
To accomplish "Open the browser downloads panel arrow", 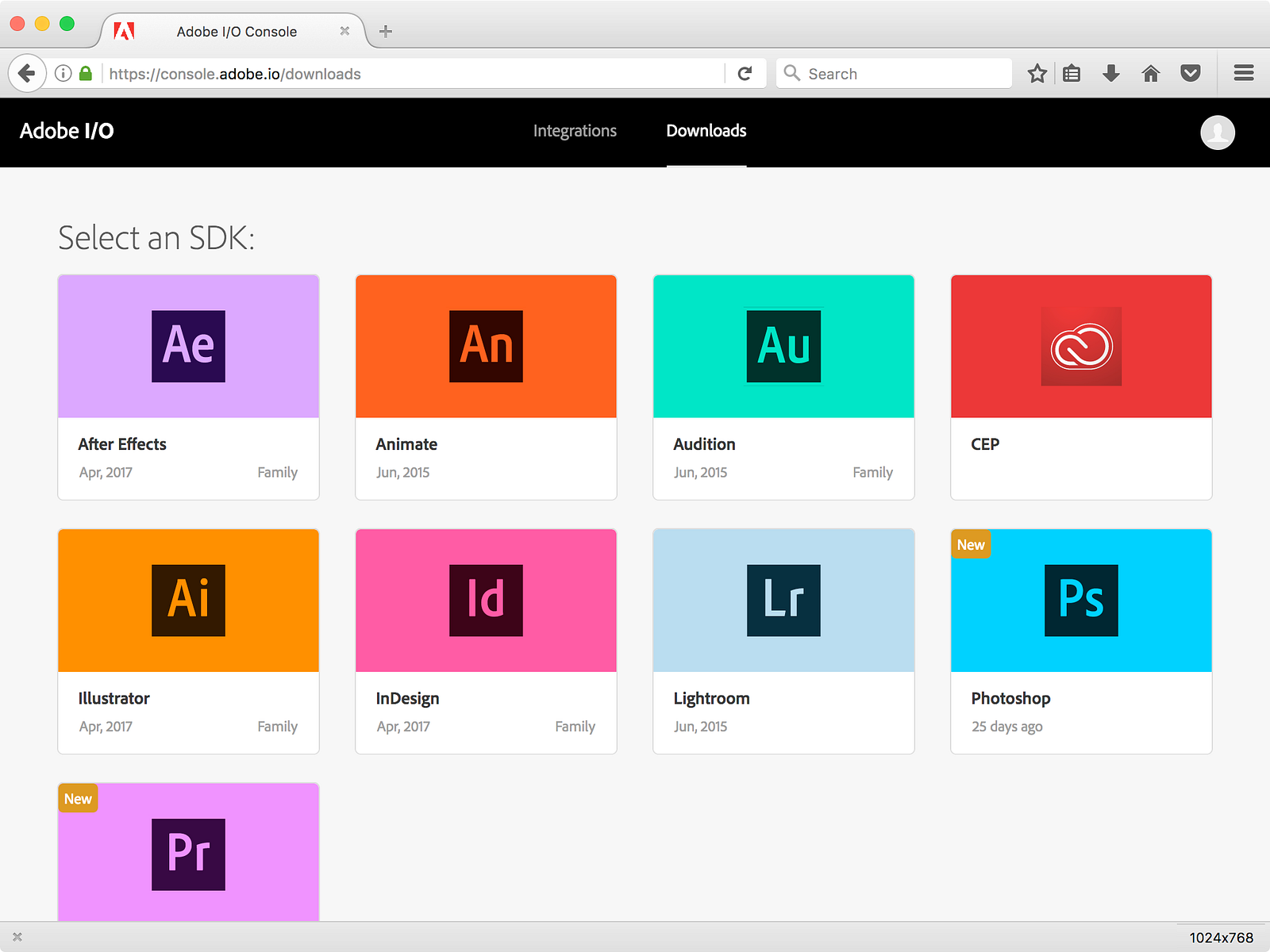I will coord(1111,74).
